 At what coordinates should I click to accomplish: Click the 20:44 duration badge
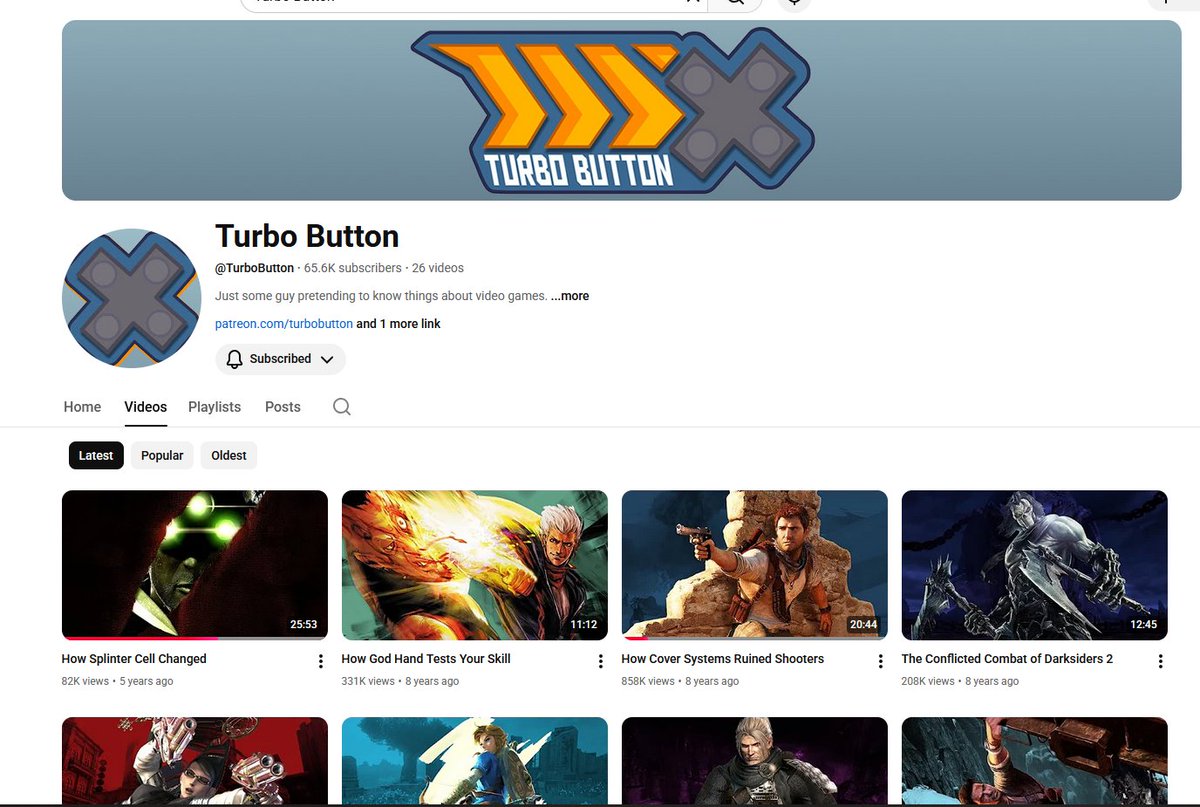[x=864, y=624]
